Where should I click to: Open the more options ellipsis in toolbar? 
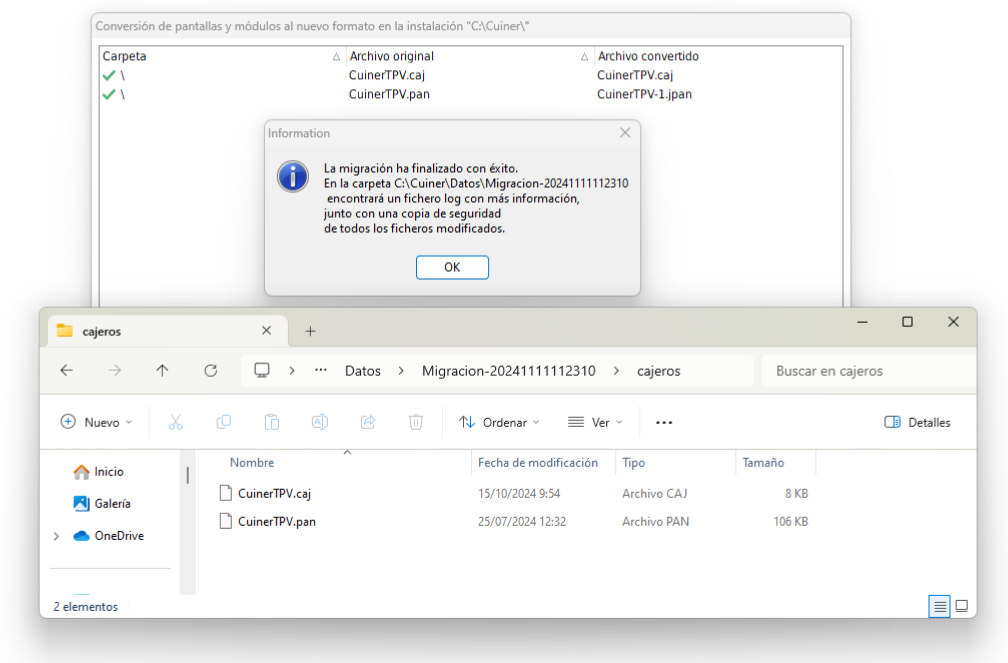tap(664, 422)
